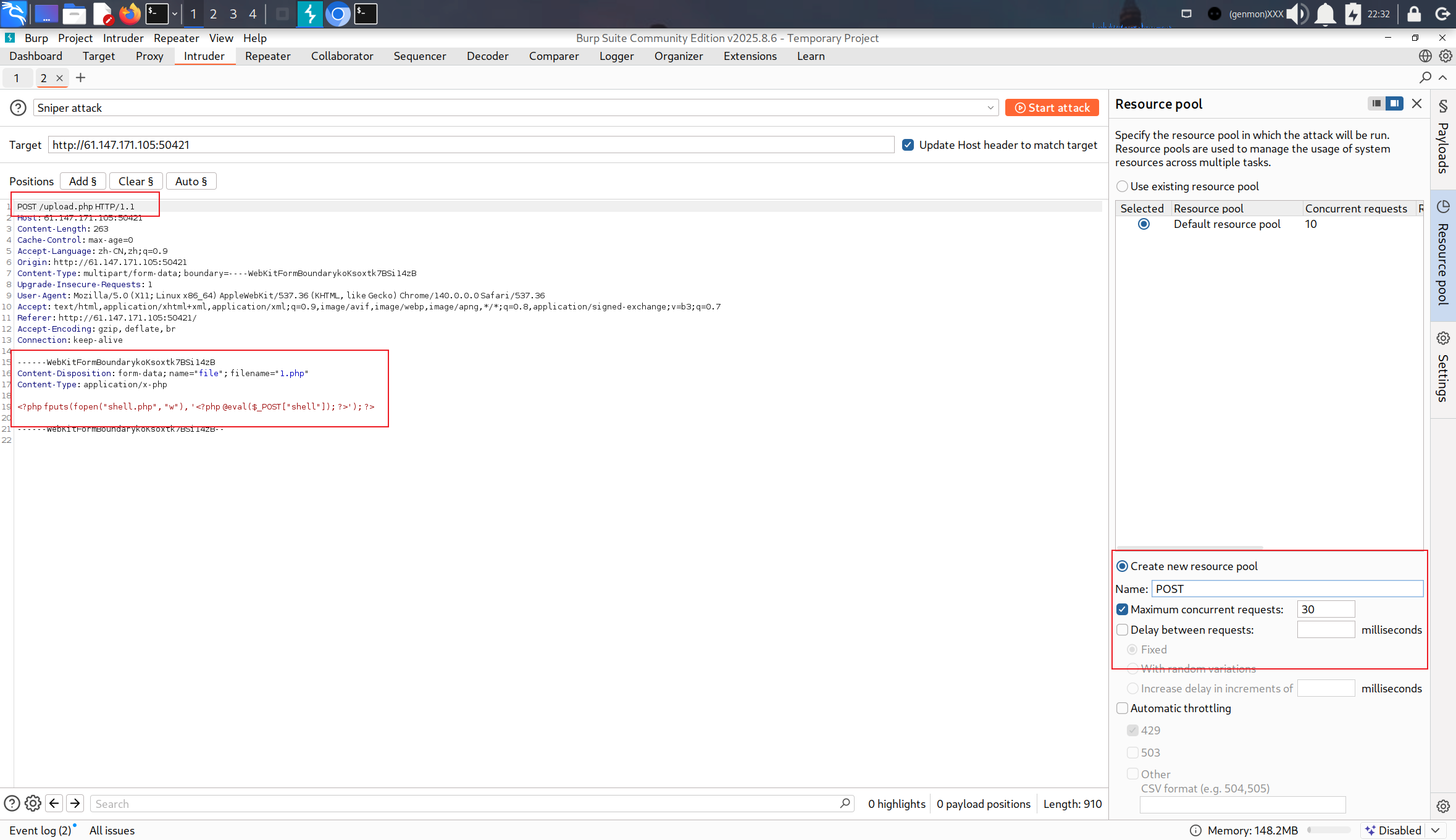Click the Start attack button
Image resolution: width=1456 pixels, height=840 pixels.
(x=1052, y=108)
